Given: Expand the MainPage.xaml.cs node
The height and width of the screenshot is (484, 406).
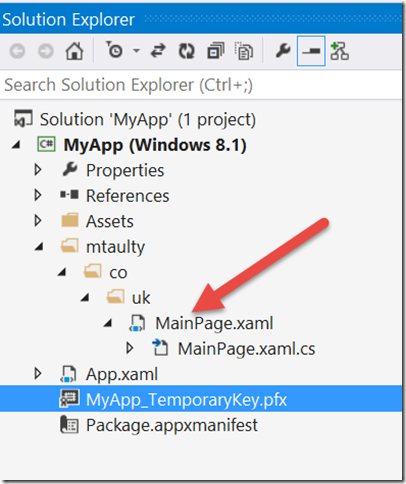Looking at the screenshot, I should tap(130, 348).
